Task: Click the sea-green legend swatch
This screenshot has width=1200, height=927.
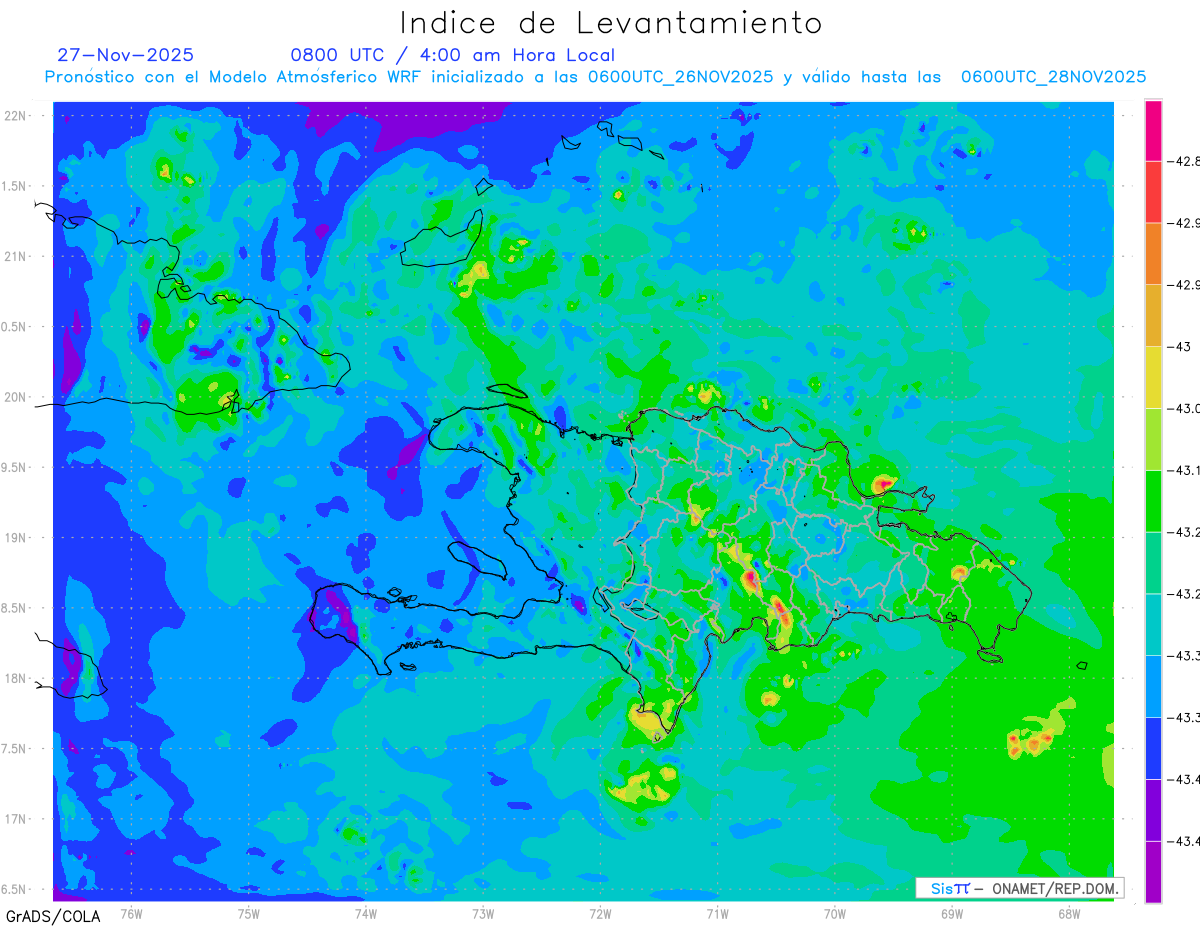Action: pos(1153,563)
